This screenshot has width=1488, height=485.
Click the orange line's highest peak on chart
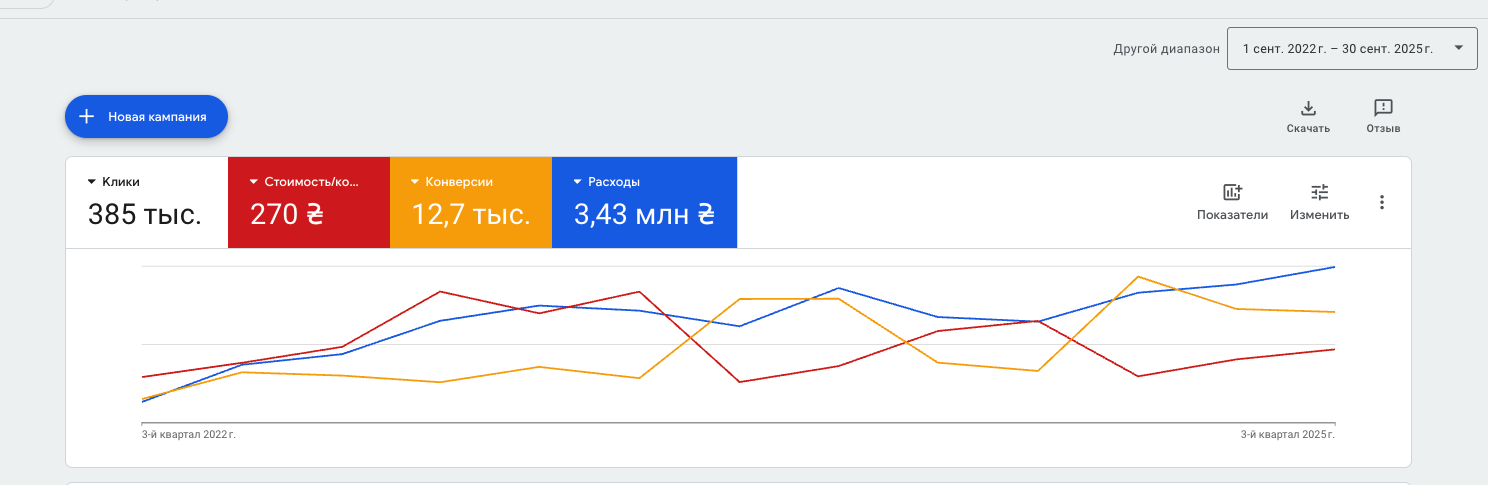(x=1138, y=277)
